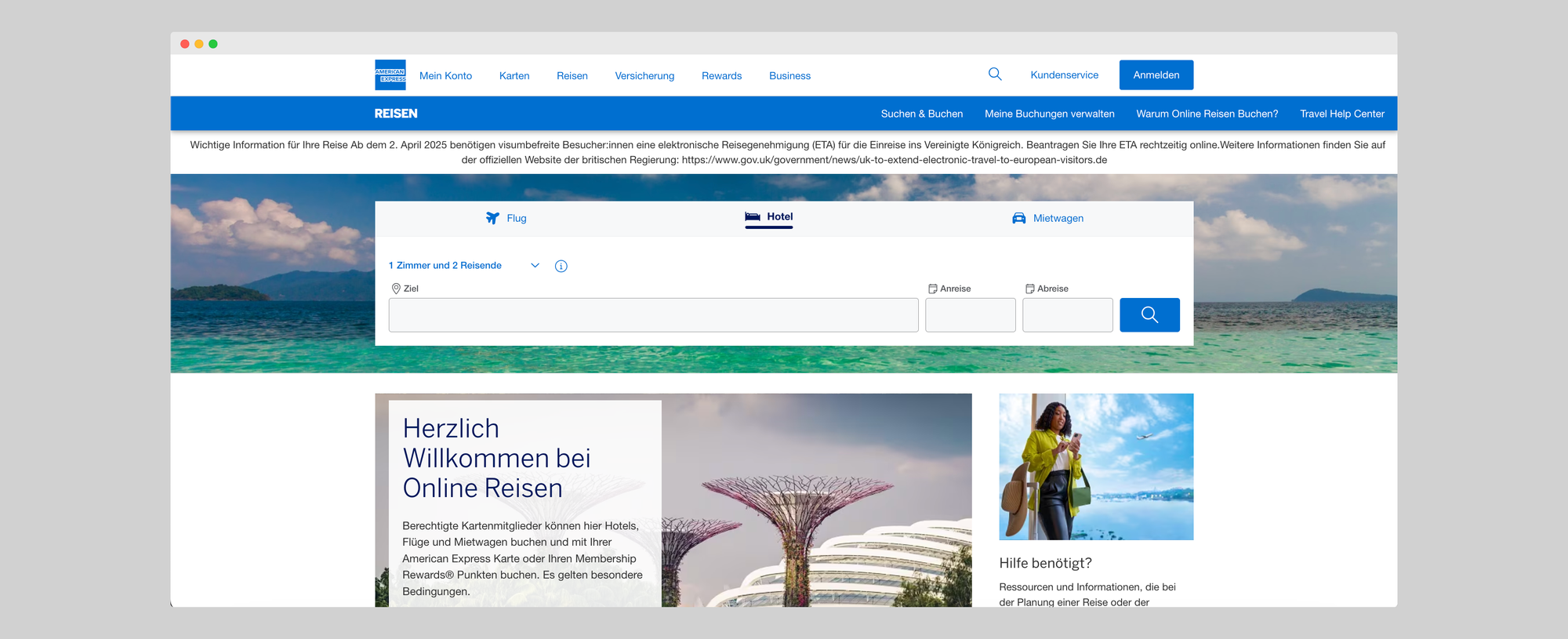This screenshot has width=1568, height=639.
Task: Click the gov.uk ETA URL text
Action: click(895, 160)
